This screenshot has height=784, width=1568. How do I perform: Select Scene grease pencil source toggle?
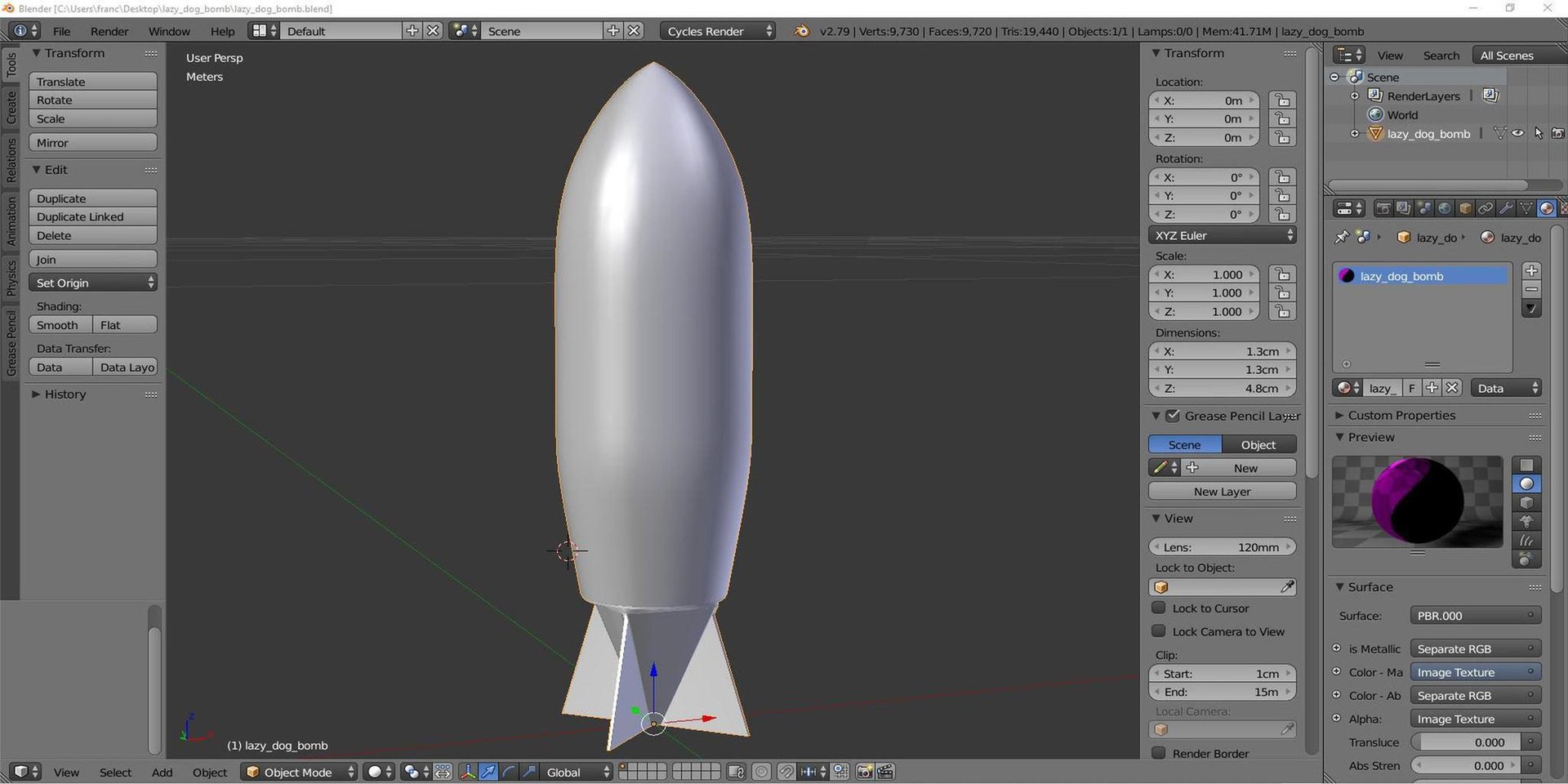pyautogui.click(x=1185, y=444)
